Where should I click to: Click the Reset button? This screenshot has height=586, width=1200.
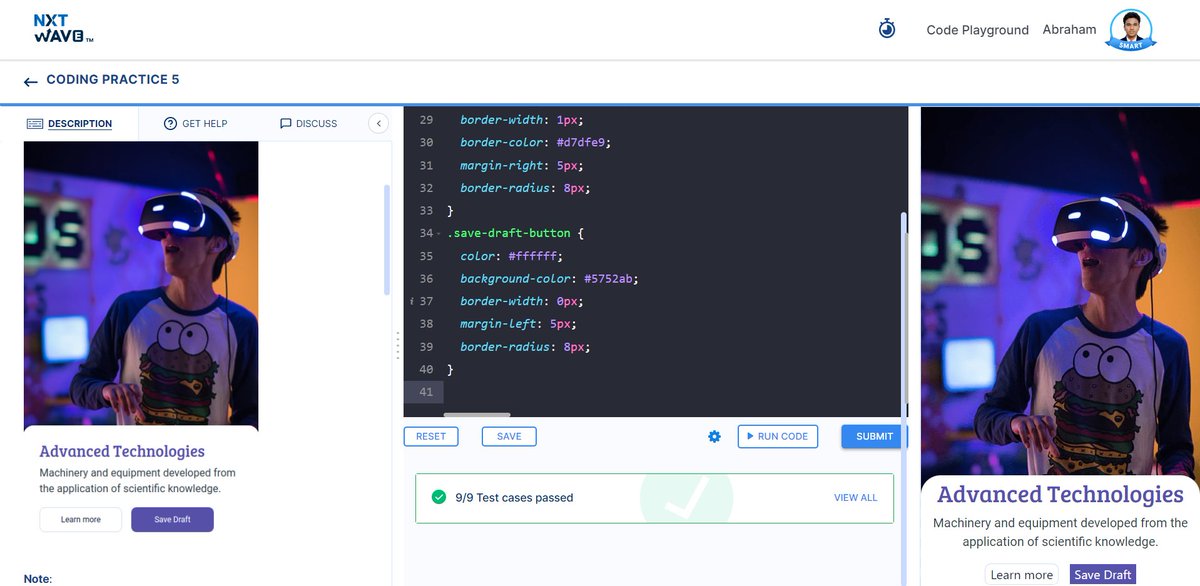tap(431, 436)
